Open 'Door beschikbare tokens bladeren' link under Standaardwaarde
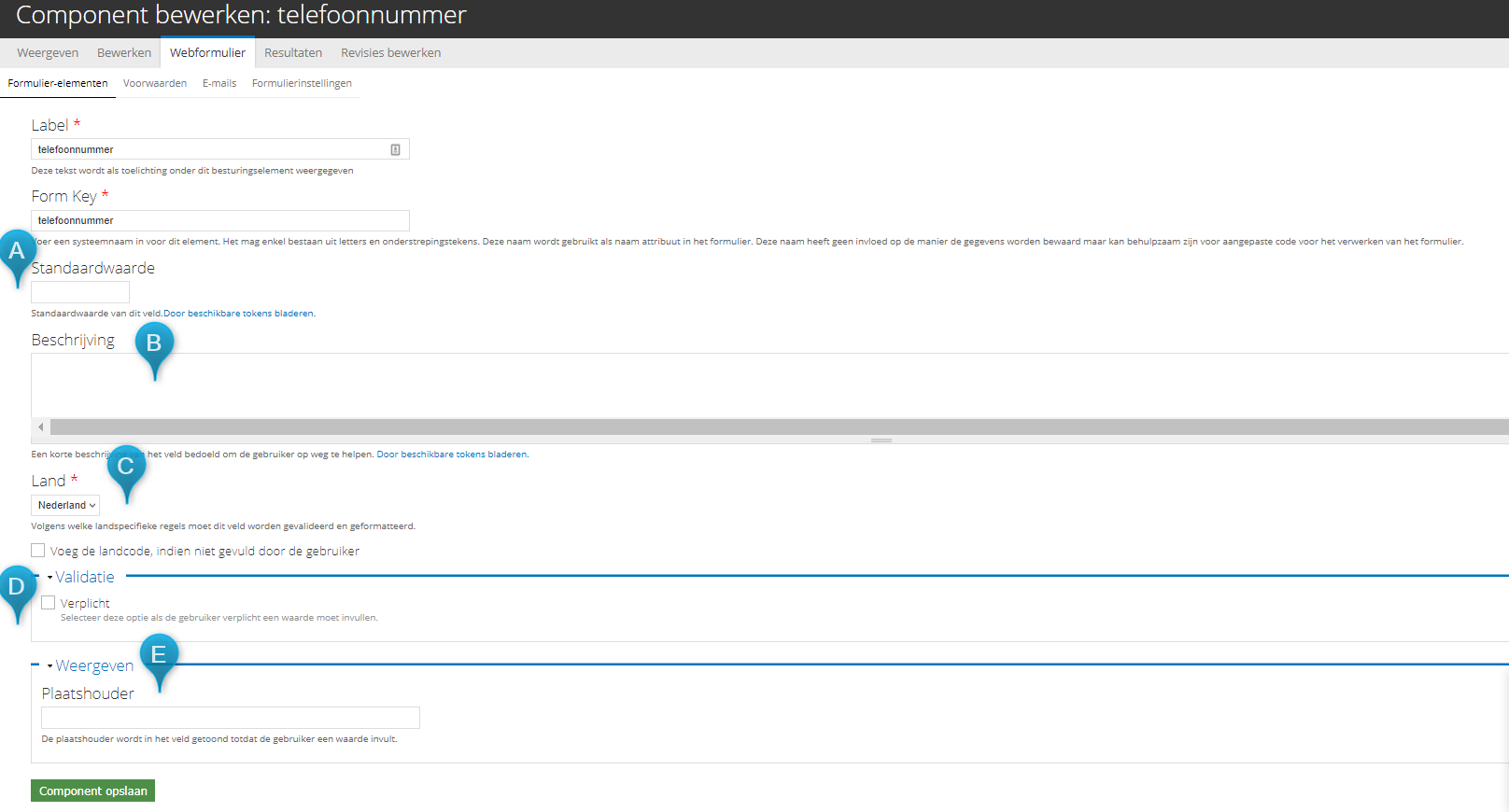The width and height of the screenshot is (1509, 812). (x=239, y=314)
